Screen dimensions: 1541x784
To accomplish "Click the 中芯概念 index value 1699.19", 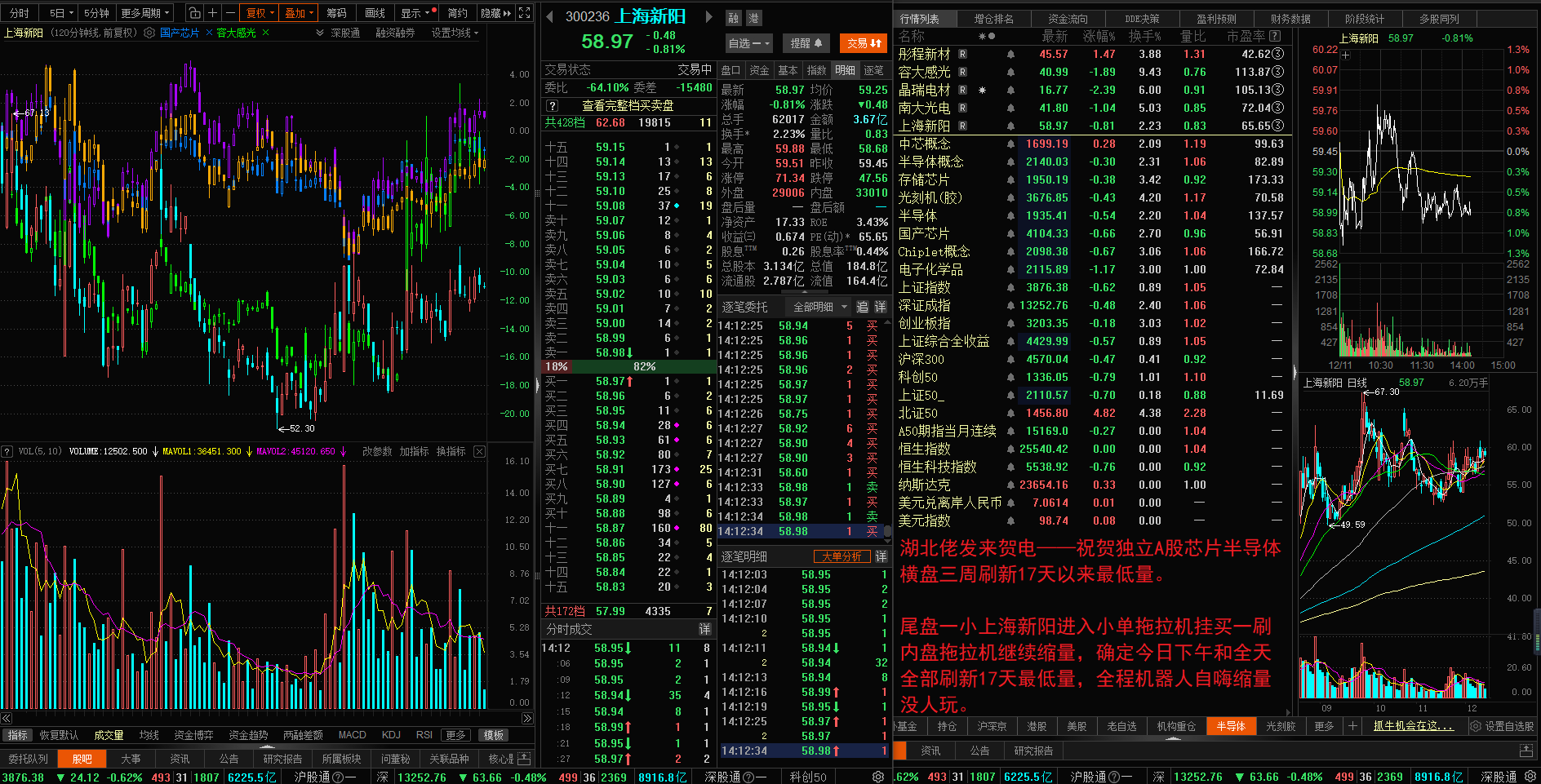I will coord(1046,144).
